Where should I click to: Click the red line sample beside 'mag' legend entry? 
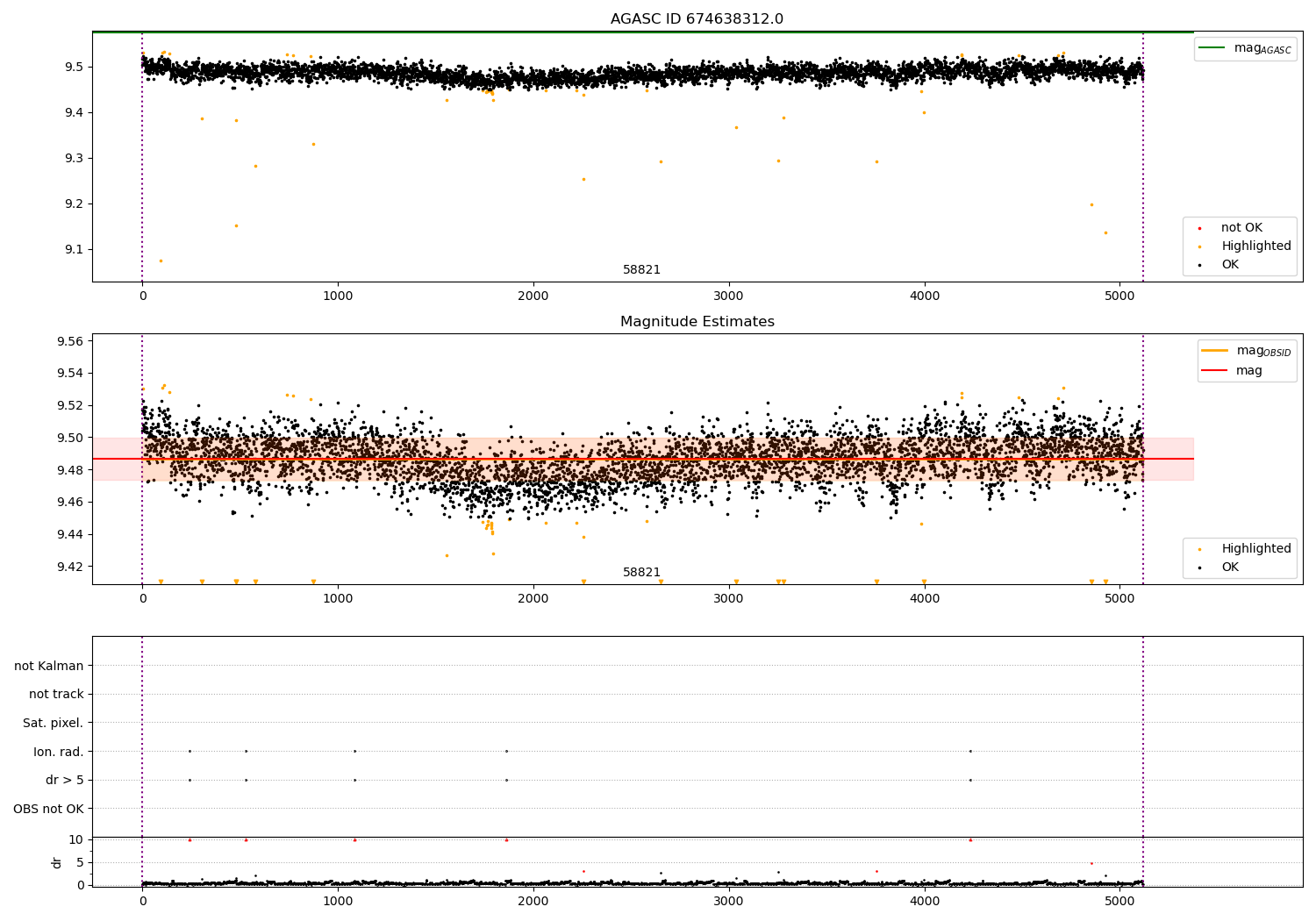[x=1215, y=371]
